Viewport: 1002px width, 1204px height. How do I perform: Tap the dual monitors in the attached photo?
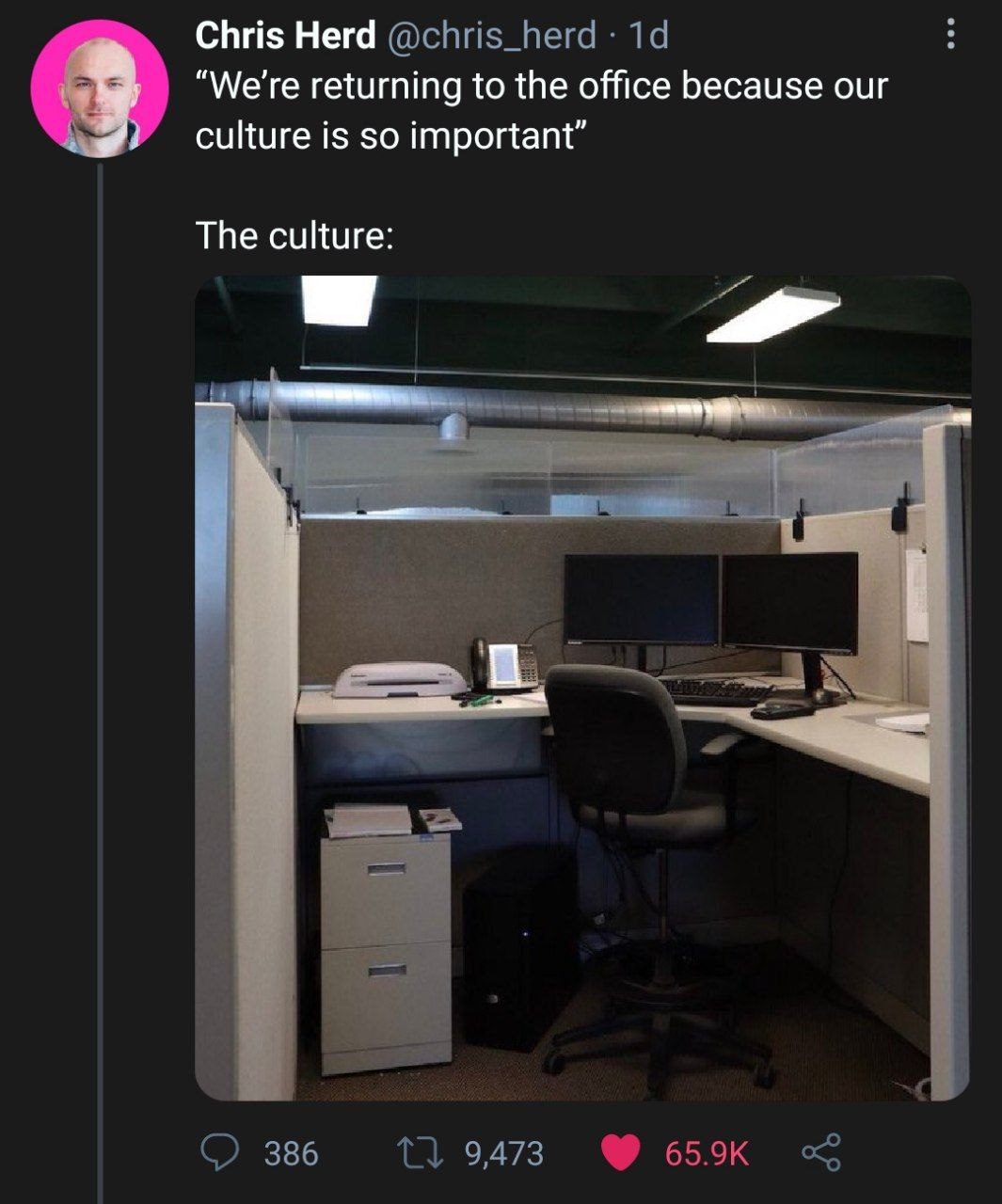tap(711, 602)
